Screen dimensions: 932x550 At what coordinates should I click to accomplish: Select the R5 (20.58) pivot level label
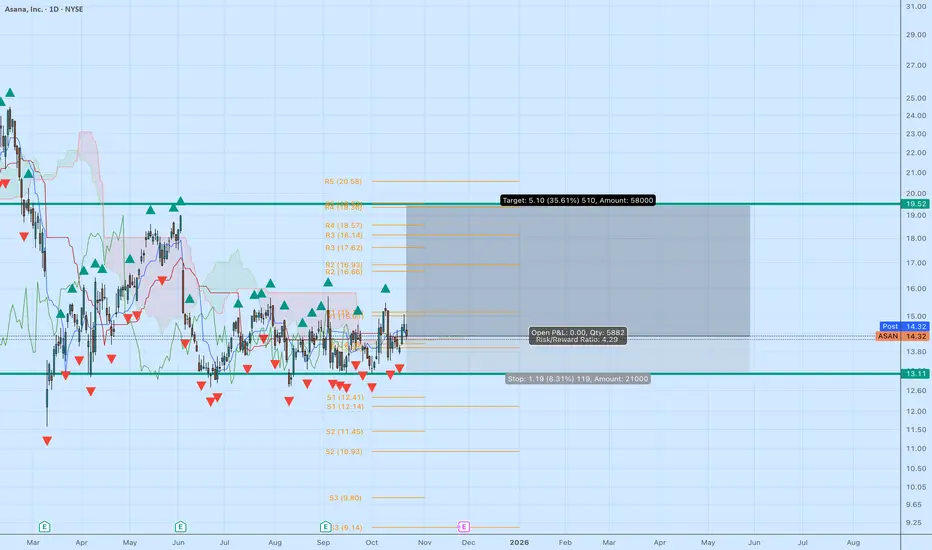click(343, 182)
